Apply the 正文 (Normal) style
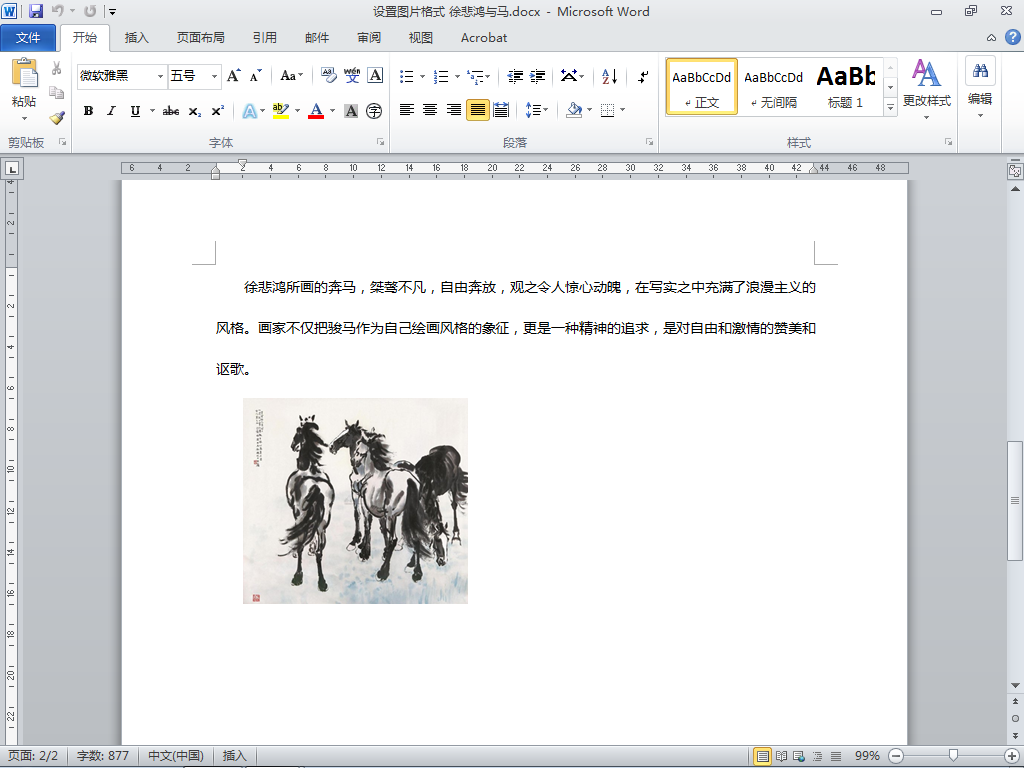This screenshot has width=1024, height=768. (702, 87)
